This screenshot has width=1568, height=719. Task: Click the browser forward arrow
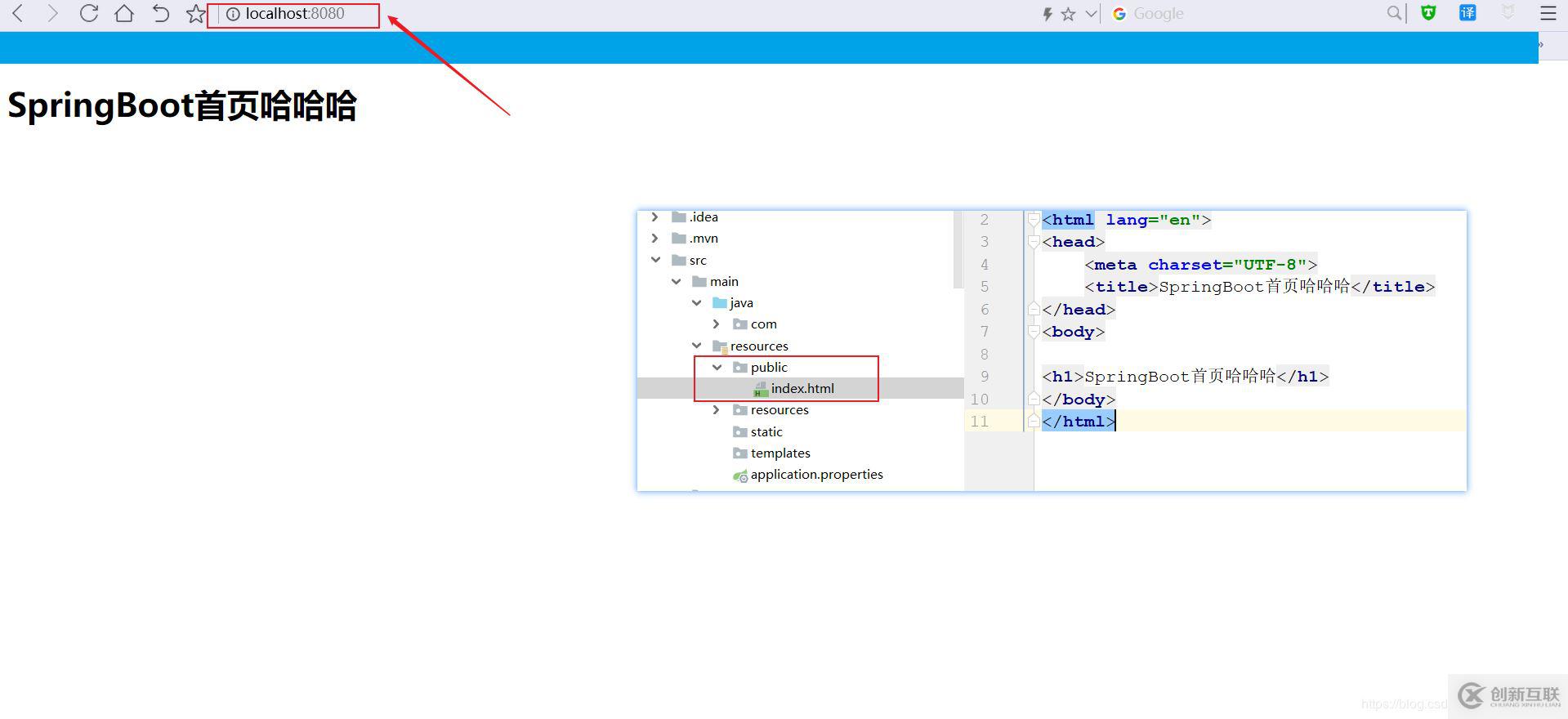pos(52,13)
